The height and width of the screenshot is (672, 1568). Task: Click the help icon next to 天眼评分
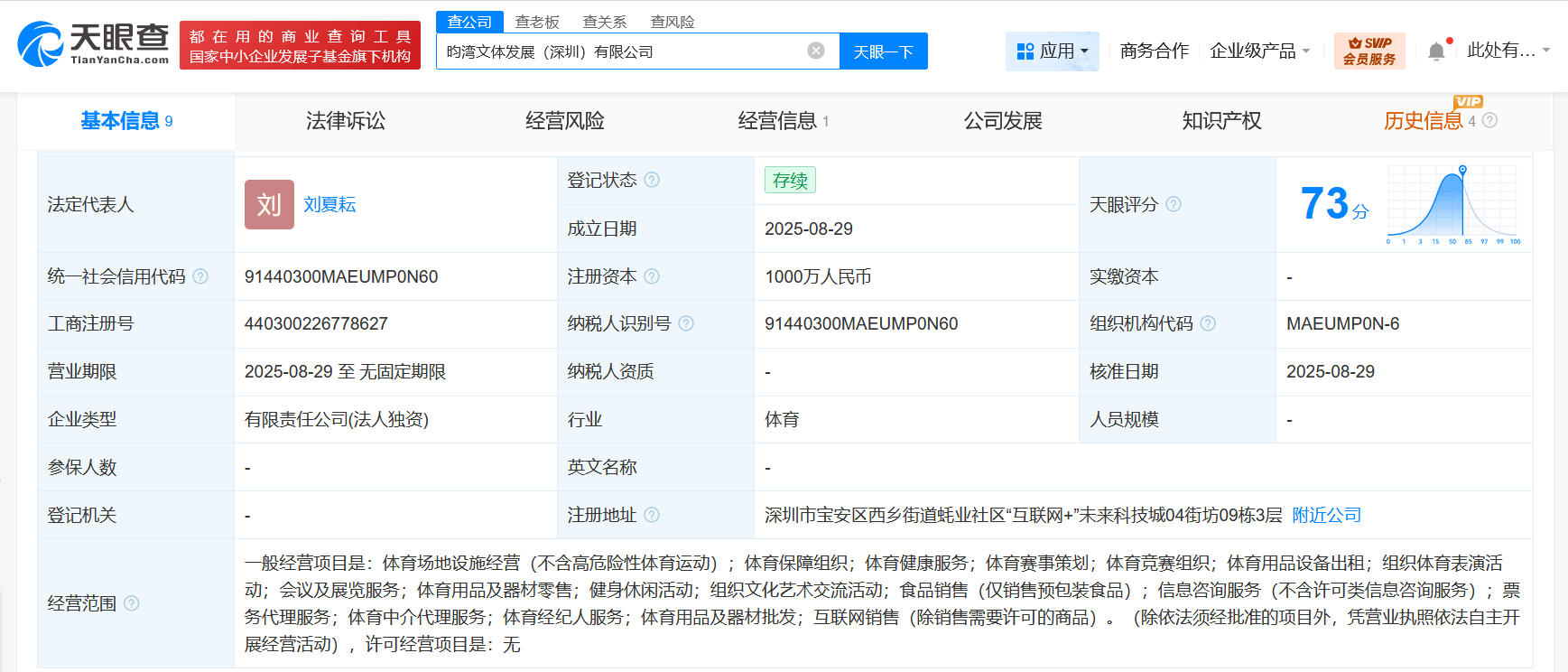click(x=1174, y=204)
